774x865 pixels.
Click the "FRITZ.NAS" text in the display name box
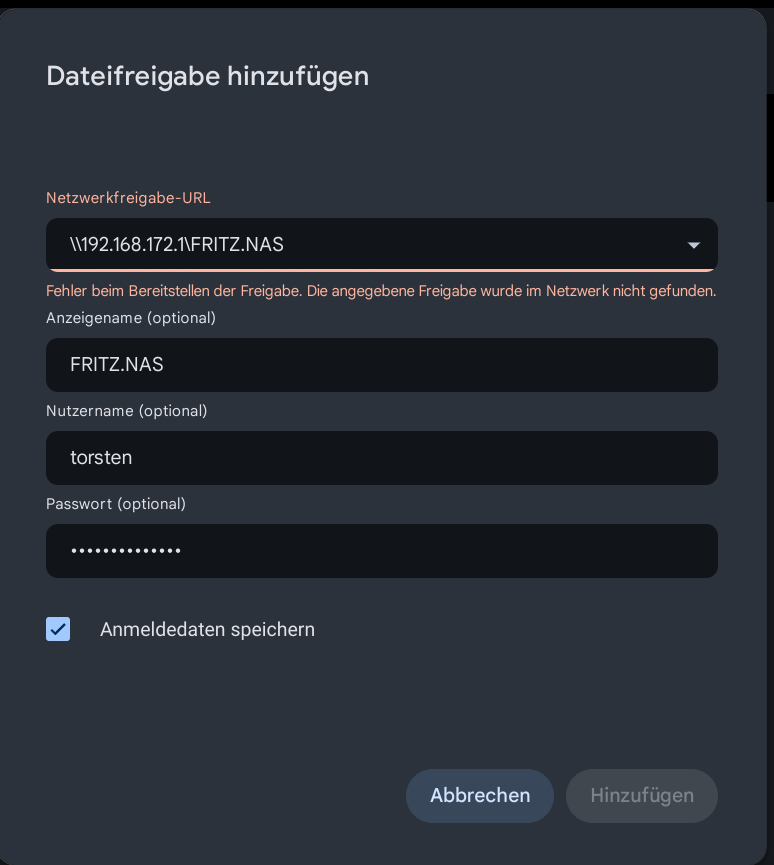pyautogui.click(x=117, y=365)
